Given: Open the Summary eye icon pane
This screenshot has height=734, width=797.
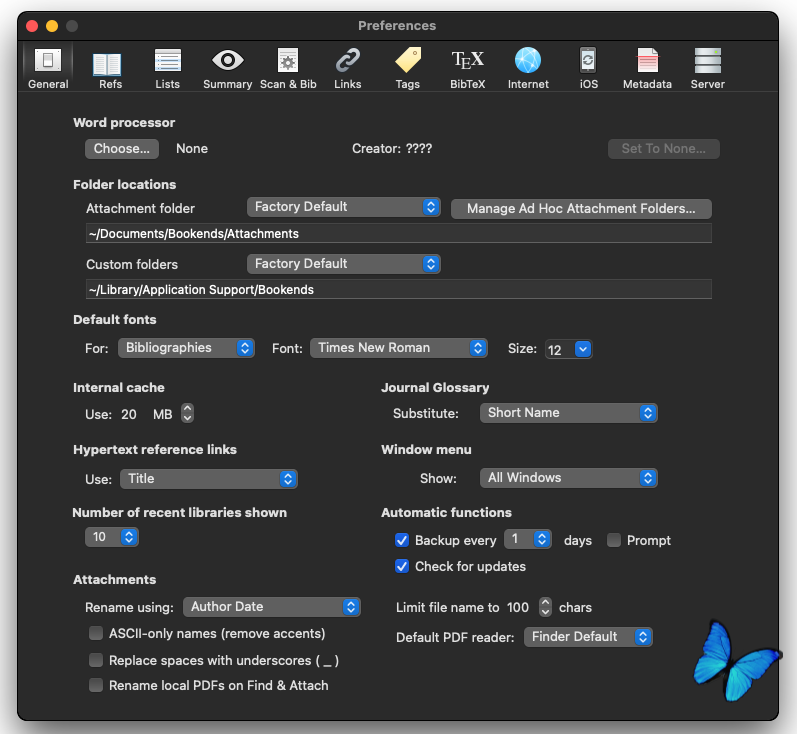Looking at the screenshot, I should [x=228, y=68].
